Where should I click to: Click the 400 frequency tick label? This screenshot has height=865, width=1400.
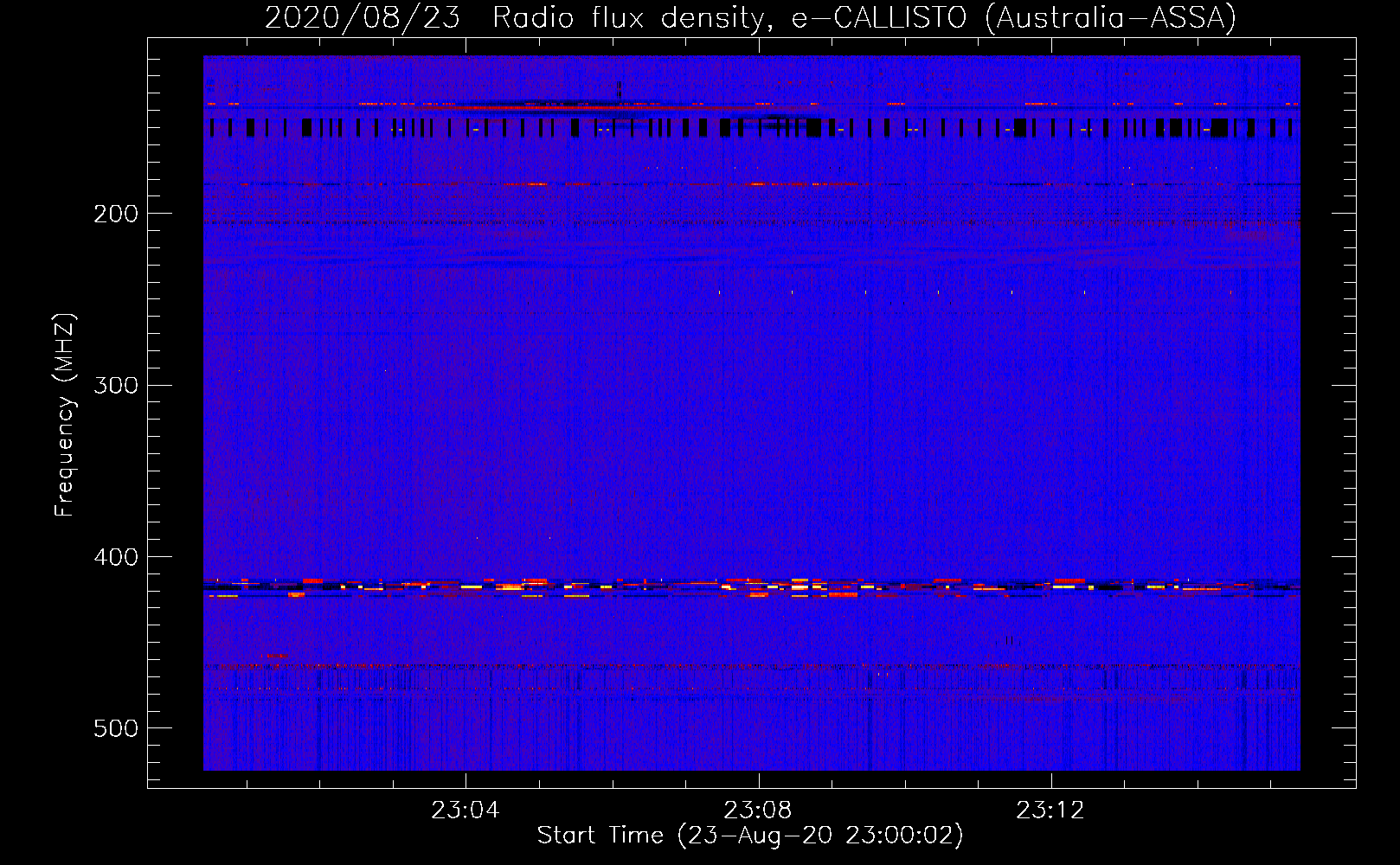click(x=116, y=557)
